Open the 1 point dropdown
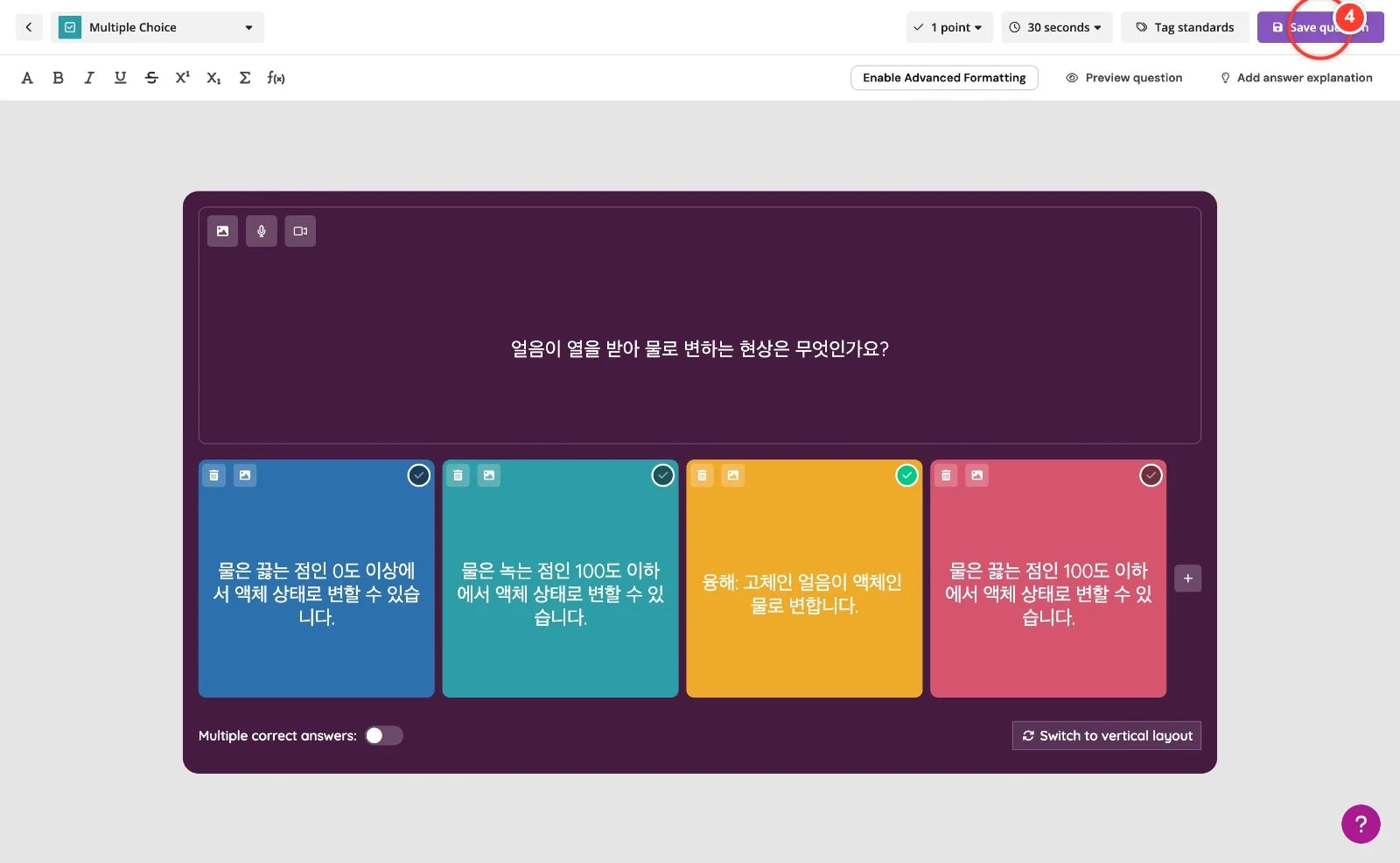The image size is (1400, 863). pyautogui.click(x=948, y=27)
